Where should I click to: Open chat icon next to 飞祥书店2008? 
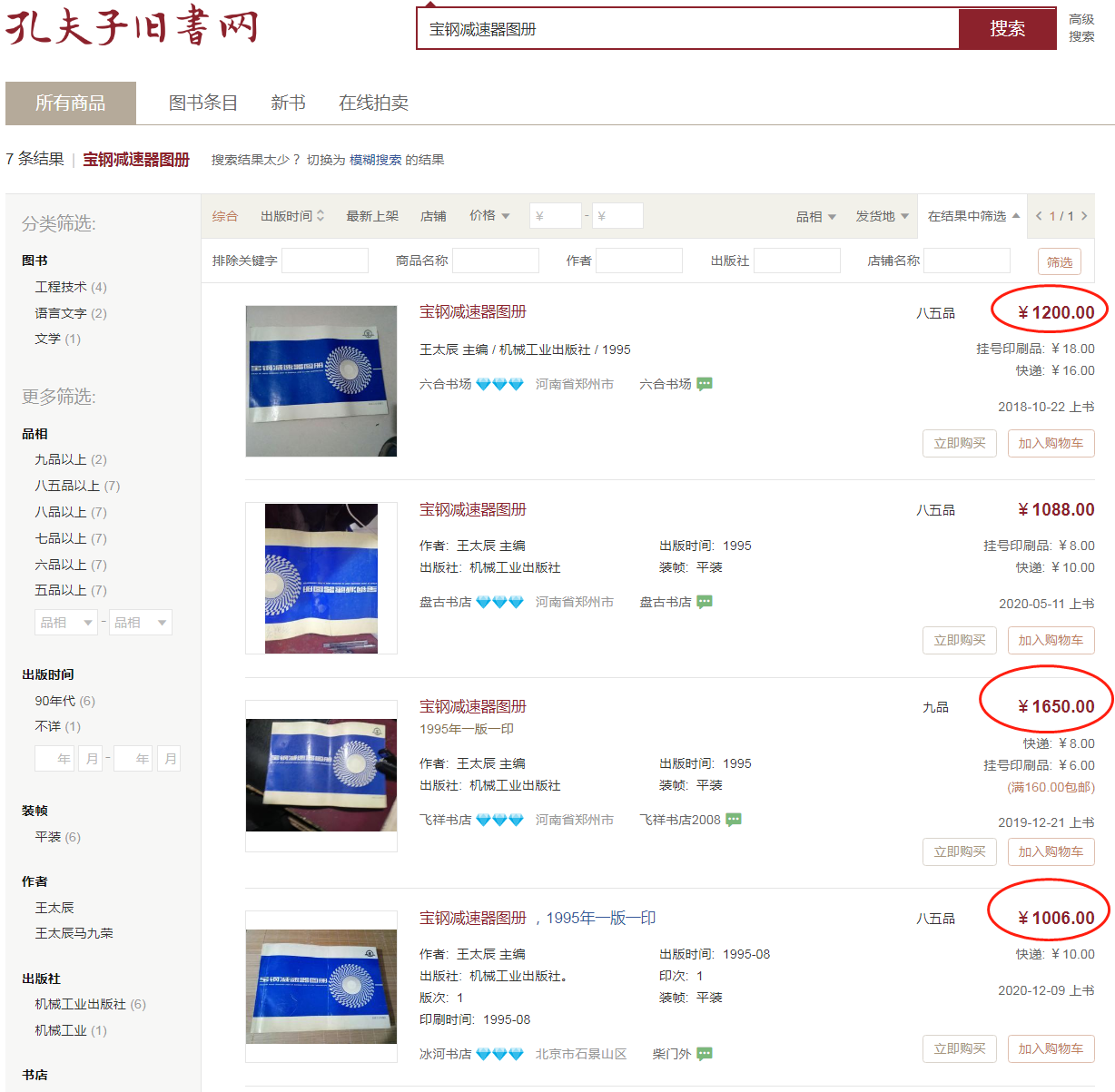click(734, 820)
